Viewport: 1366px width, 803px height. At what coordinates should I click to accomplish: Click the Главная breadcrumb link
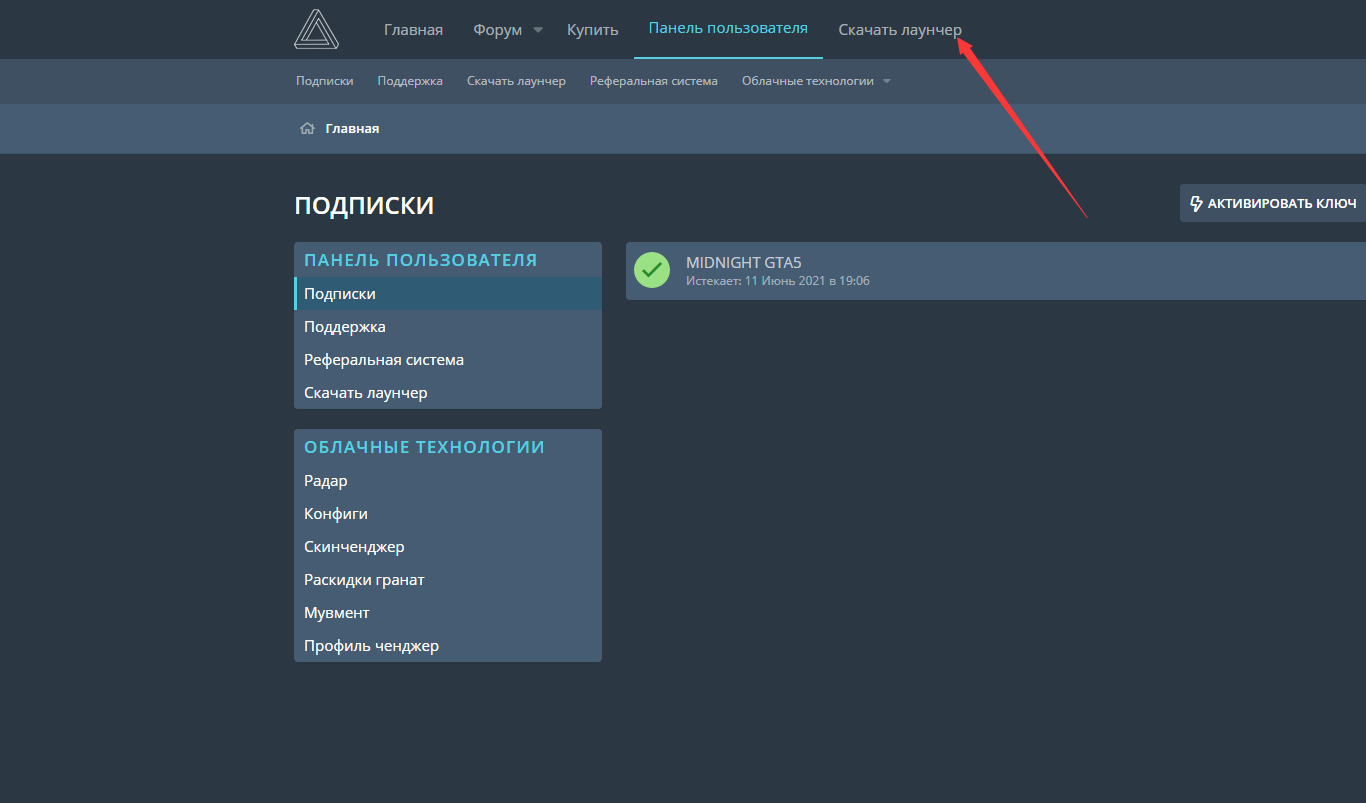(x=352, y=129)
